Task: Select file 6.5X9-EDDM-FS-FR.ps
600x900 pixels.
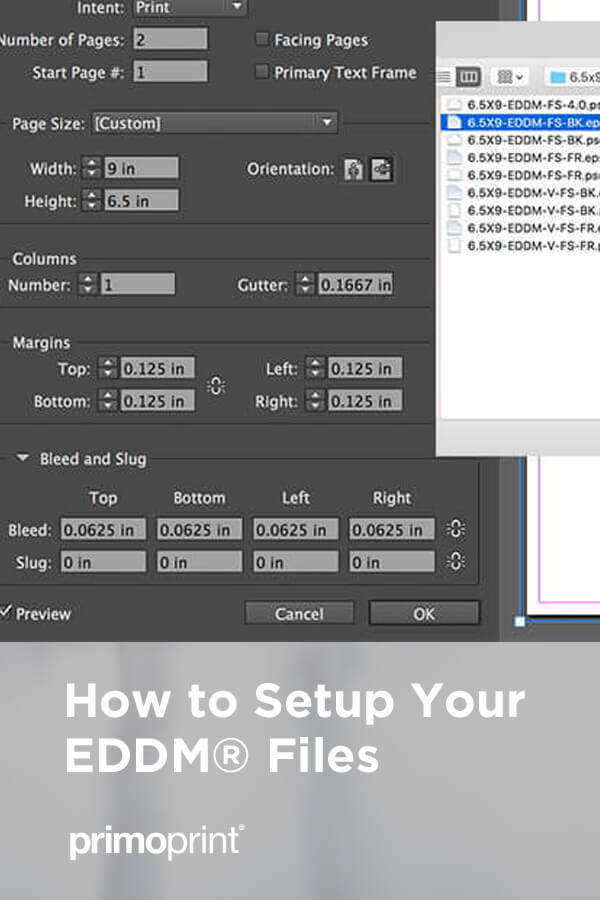Action: 521,175
